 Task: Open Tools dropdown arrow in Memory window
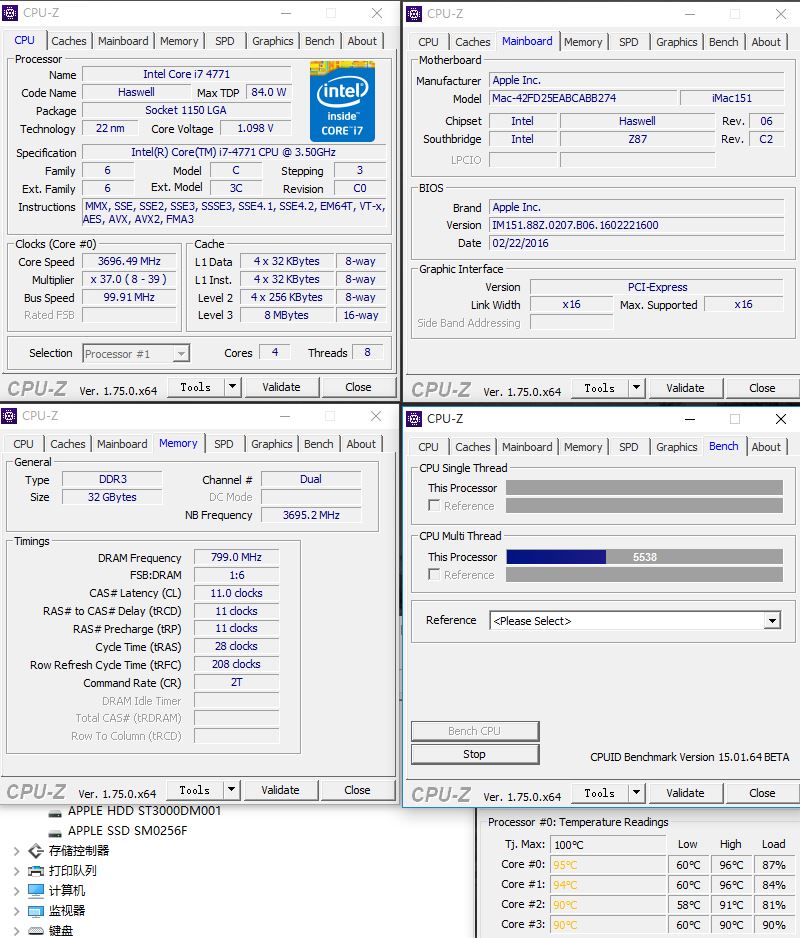(232, 790)
